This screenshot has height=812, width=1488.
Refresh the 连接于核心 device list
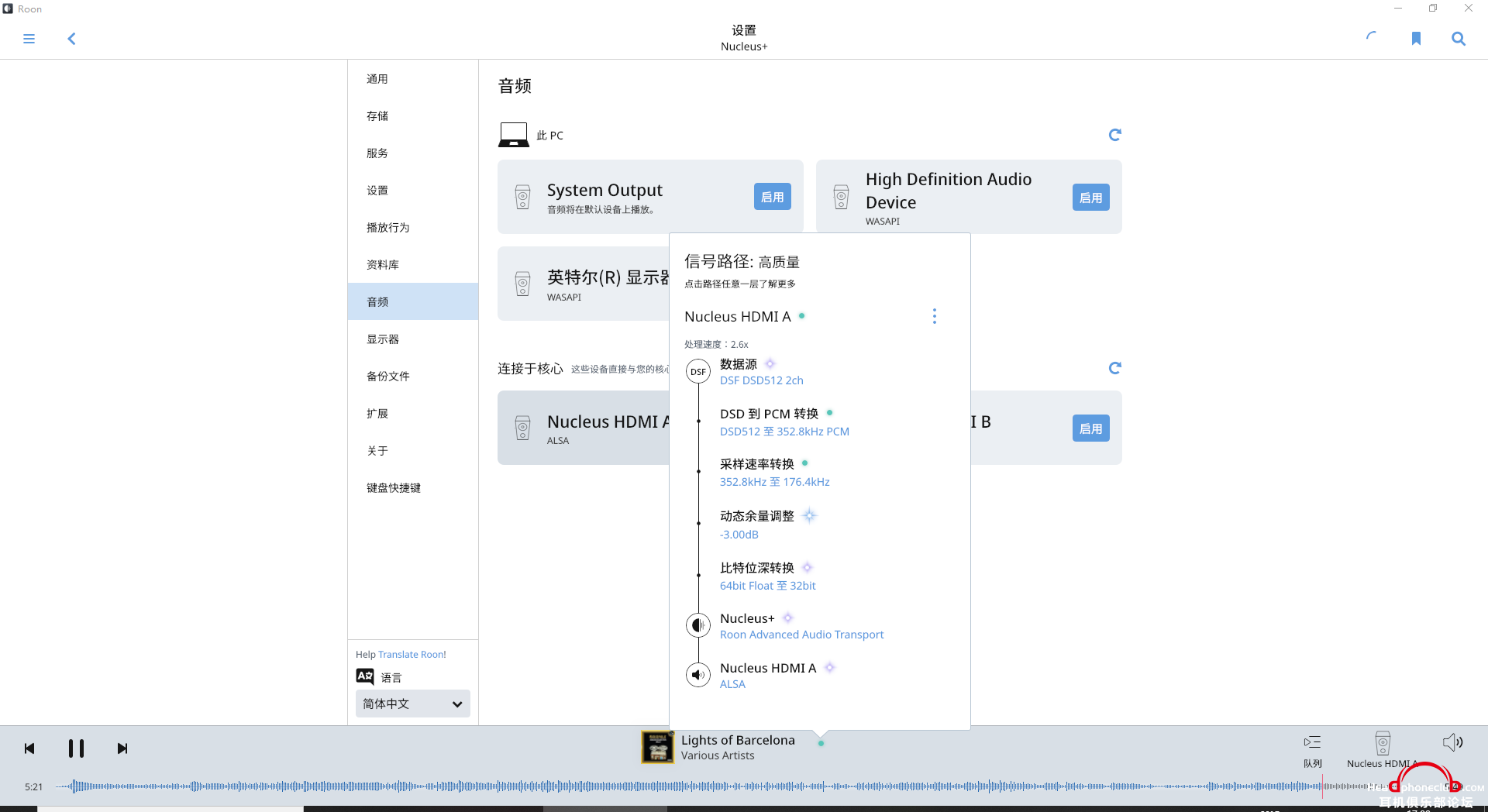click(x=1114, y=368)
